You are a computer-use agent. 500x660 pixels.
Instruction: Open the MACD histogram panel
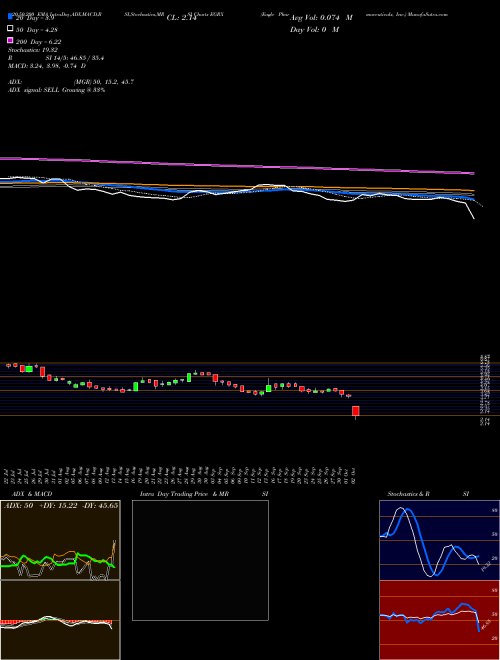coord(60,620)
